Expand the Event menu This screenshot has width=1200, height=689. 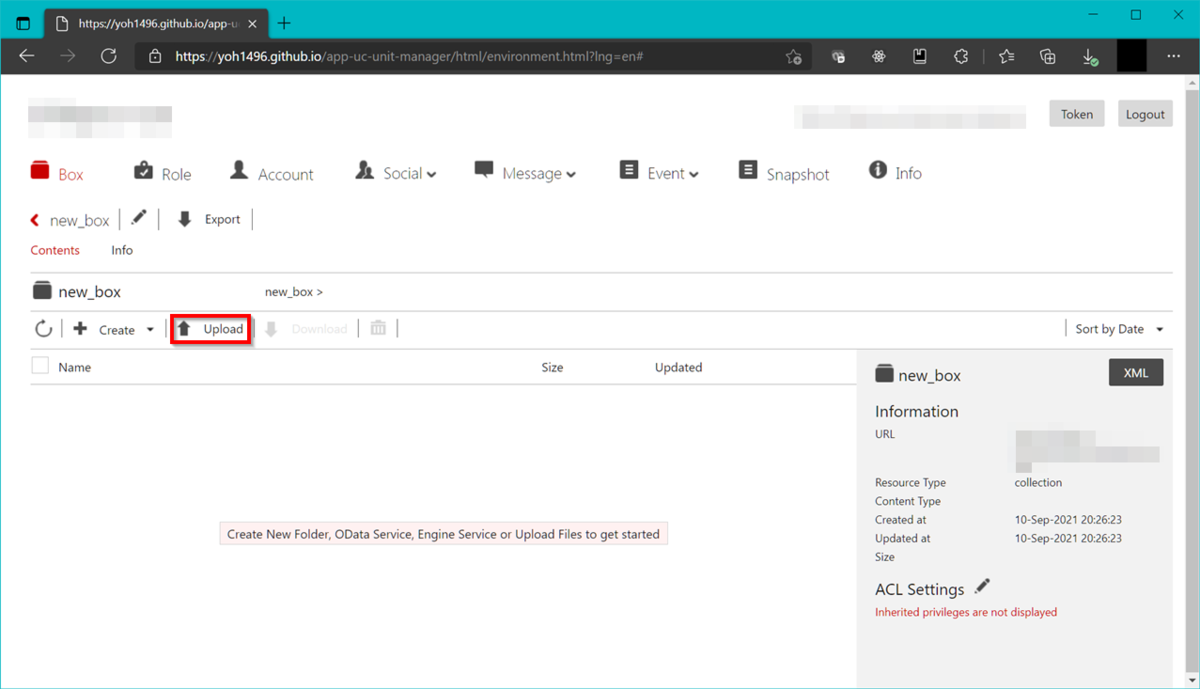tap(694, 175)
